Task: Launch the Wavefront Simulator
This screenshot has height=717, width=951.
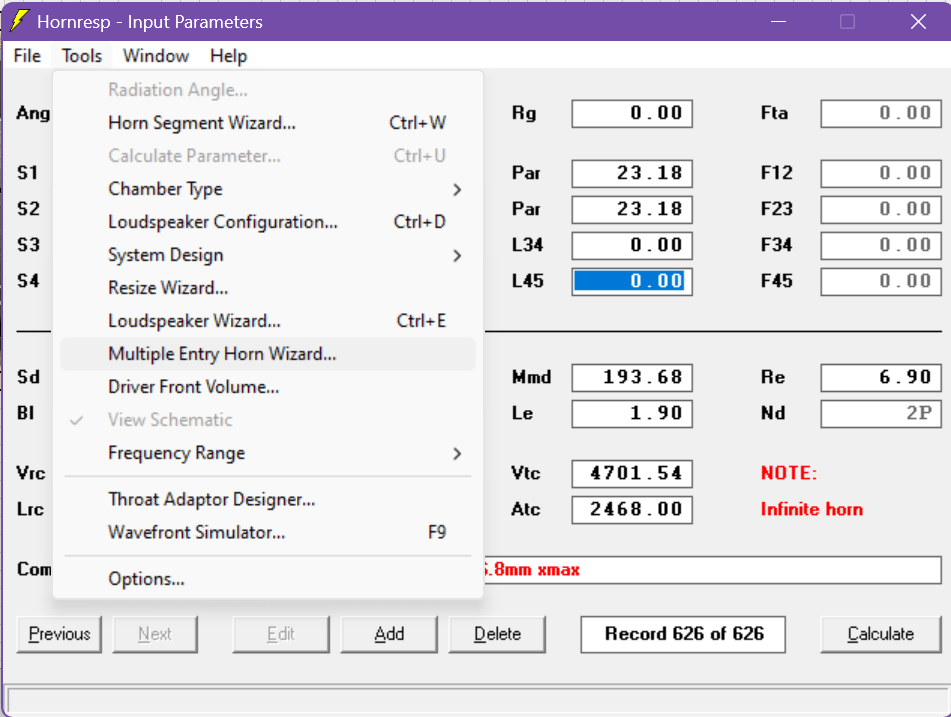Action: 268,533
